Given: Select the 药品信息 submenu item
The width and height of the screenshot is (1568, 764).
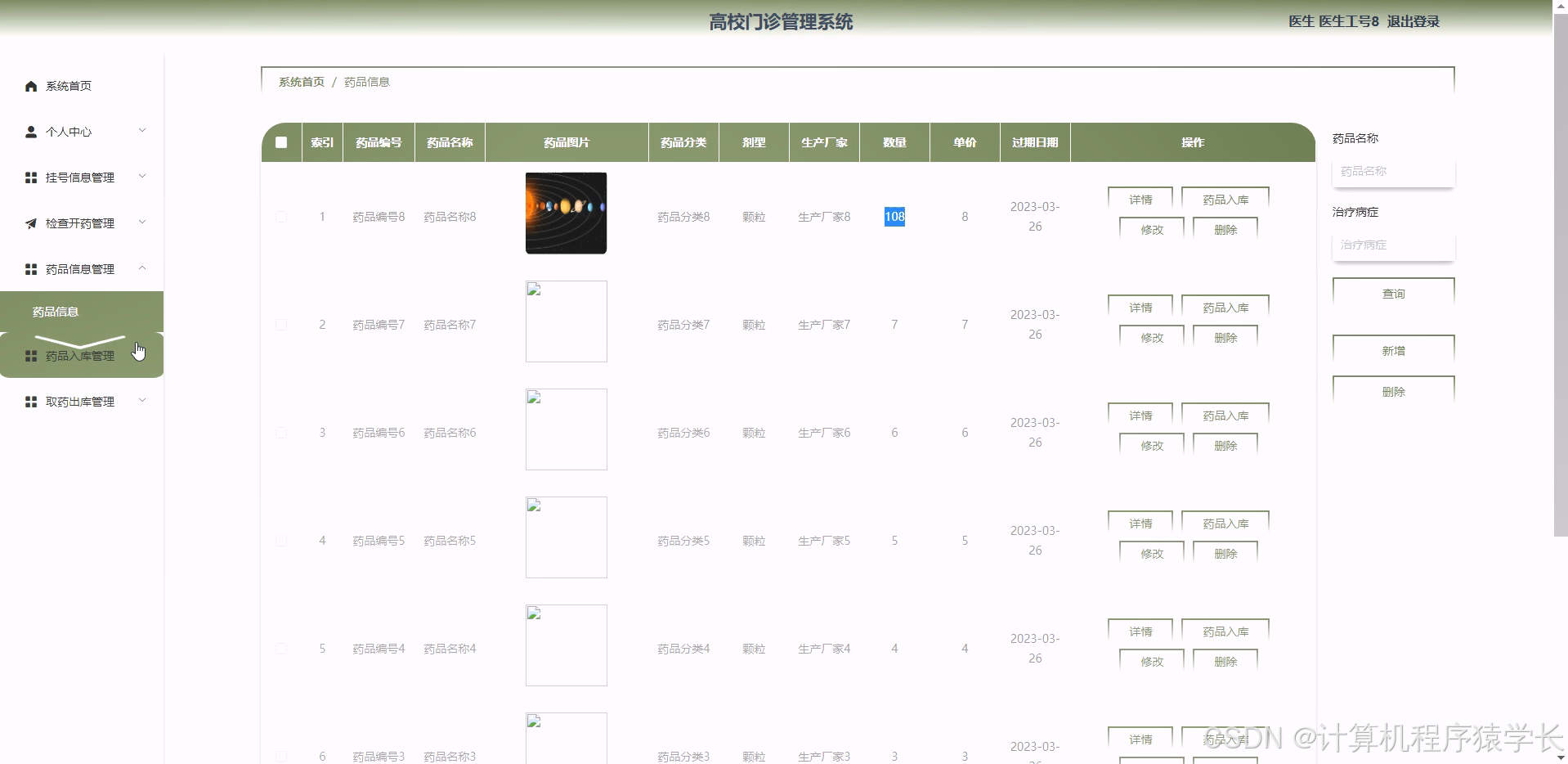Looking at the screenshot, I should pyautogui.click(x=82, y=312).
